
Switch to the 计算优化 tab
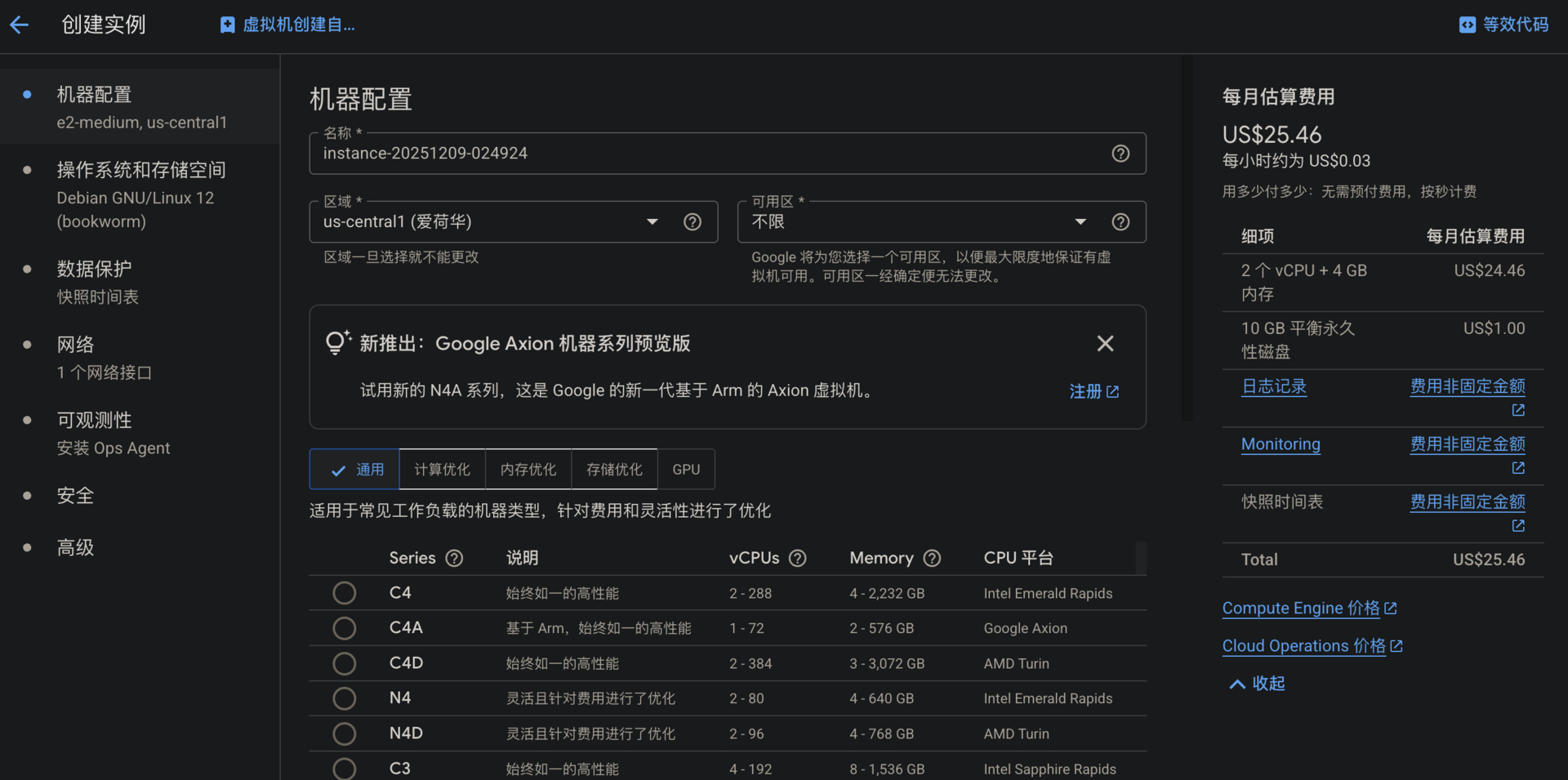[442, 470]
